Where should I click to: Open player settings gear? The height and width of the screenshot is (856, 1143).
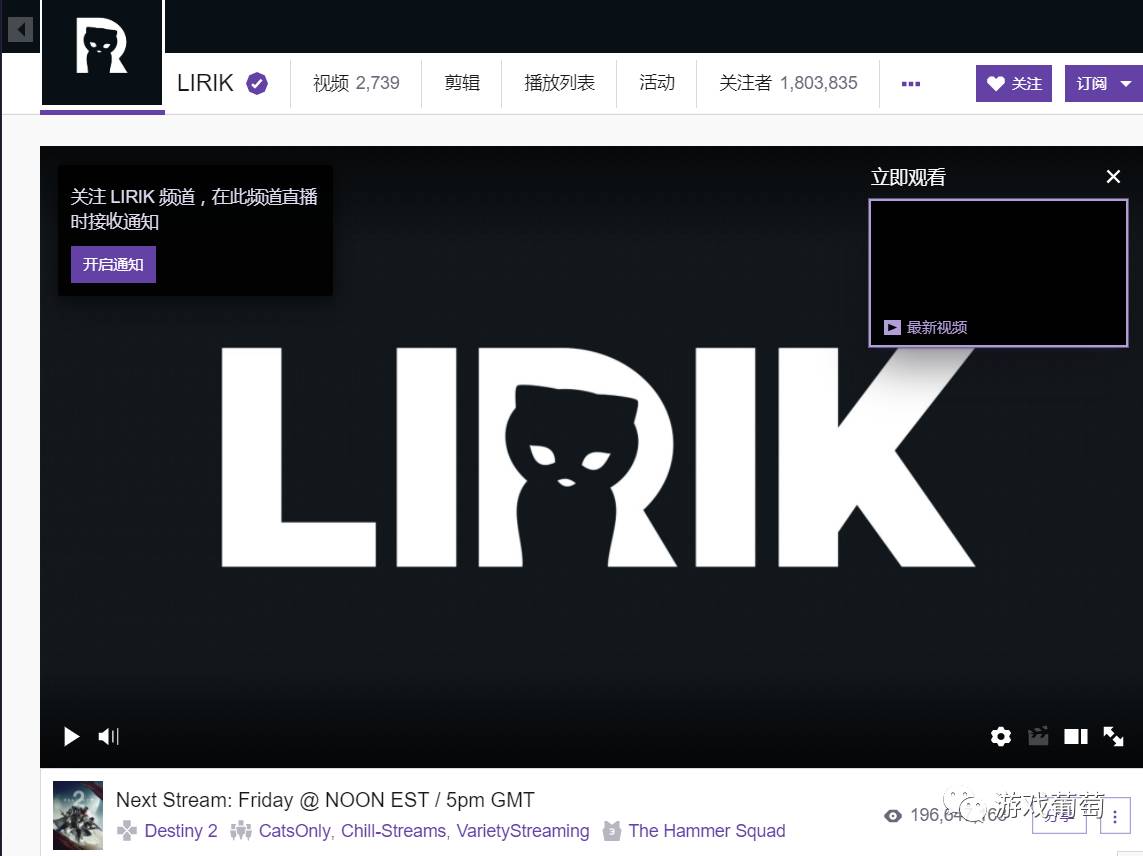point(1001,736)
